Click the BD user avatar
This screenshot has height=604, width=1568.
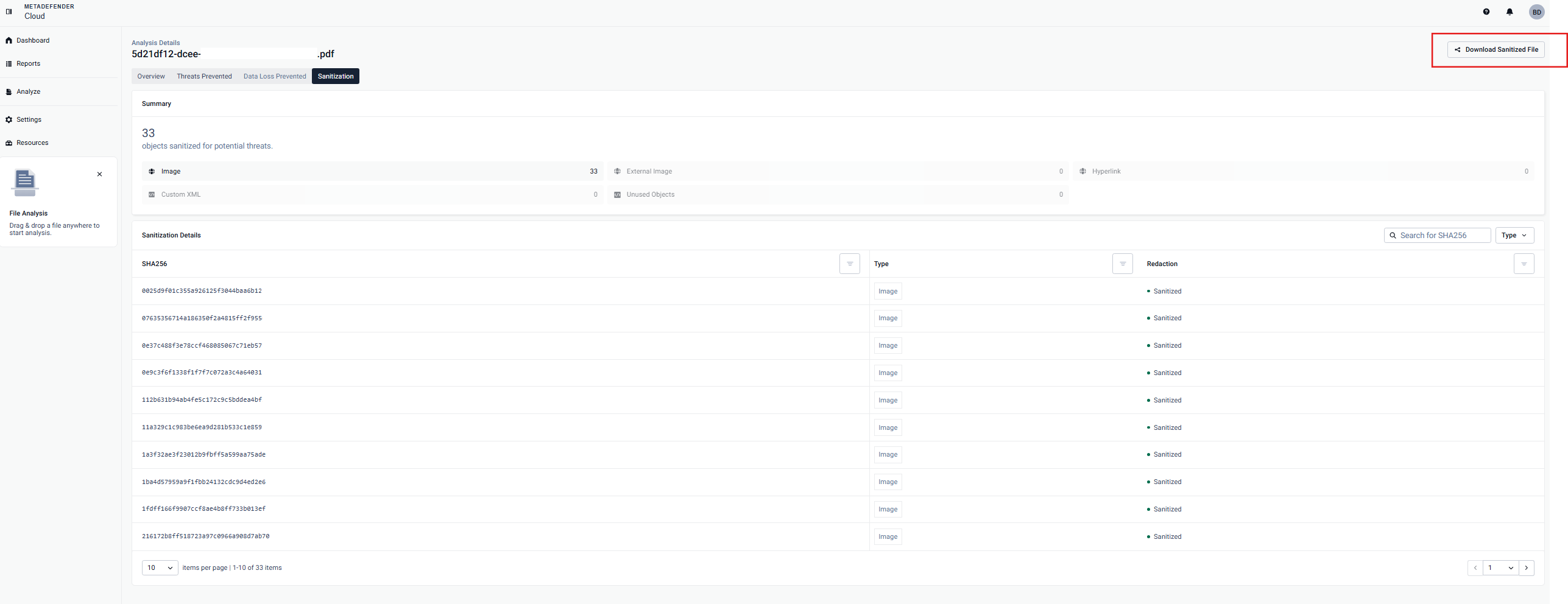[1536, 12]
